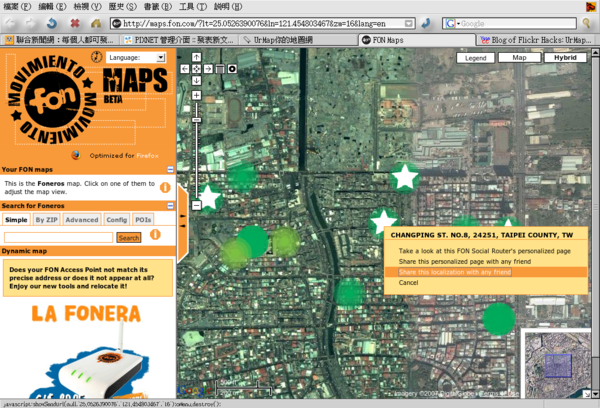Collapse the Your FON maps section
Viewport: 600px width, 408px height.
[170, 169]
